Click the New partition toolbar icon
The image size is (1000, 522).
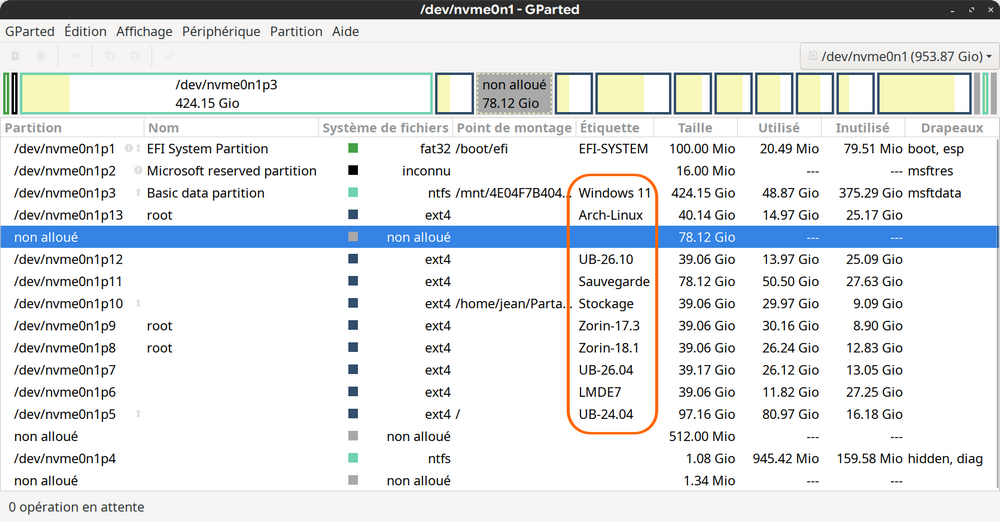15,56
